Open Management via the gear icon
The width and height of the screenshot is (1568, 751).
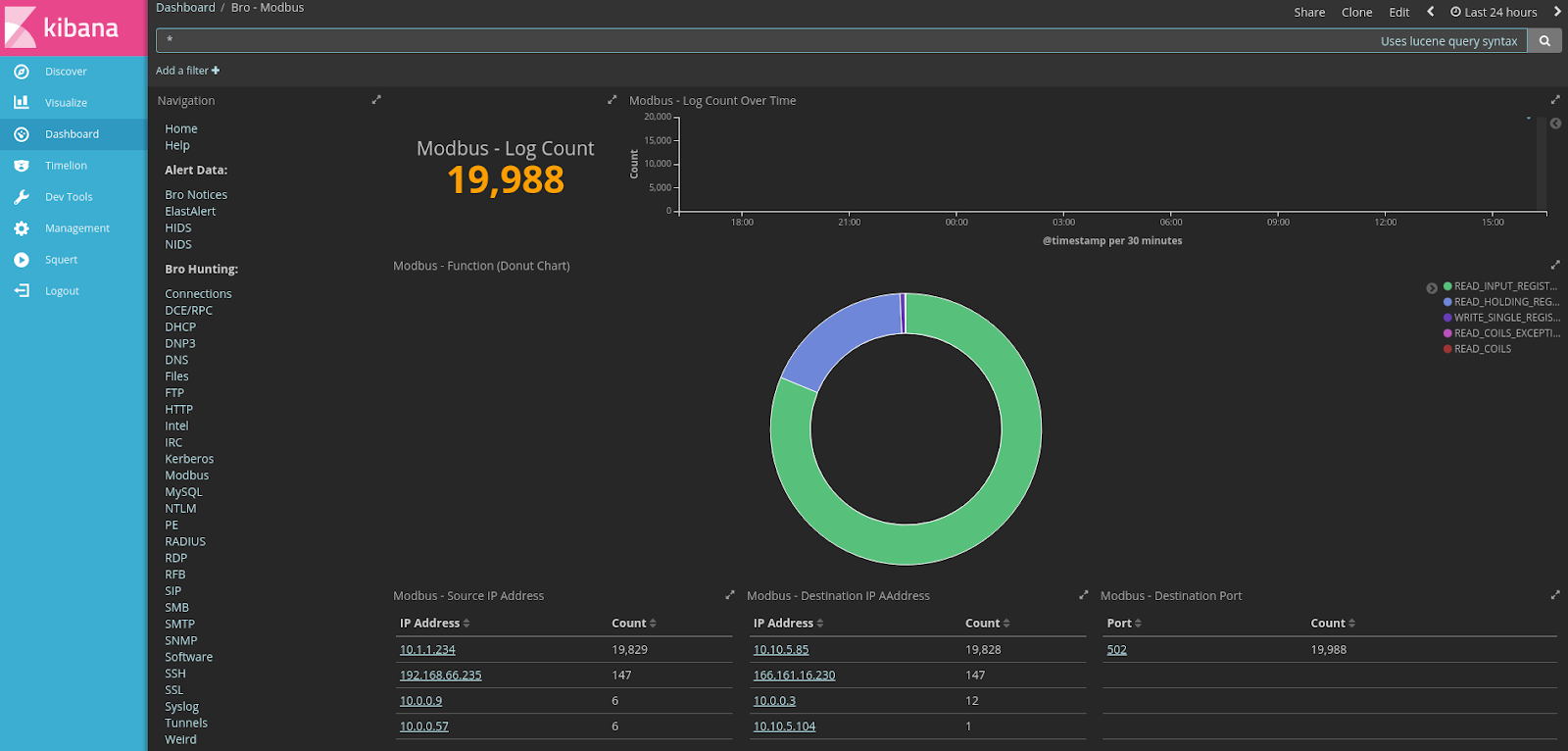point(22,228)
